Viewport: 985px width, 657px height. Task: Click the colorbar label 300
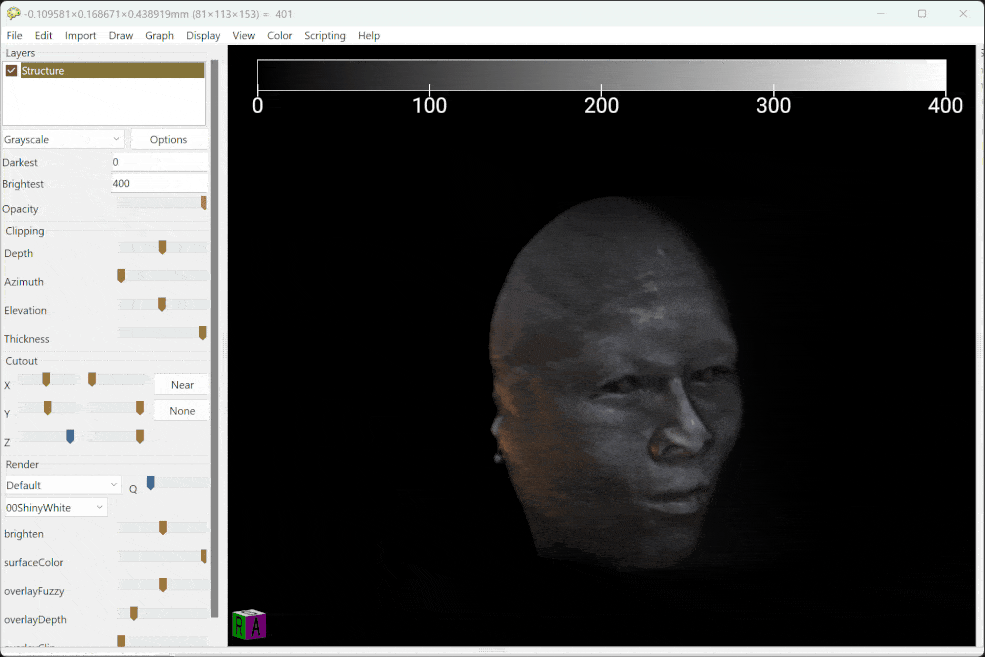[x=773, y=106]
